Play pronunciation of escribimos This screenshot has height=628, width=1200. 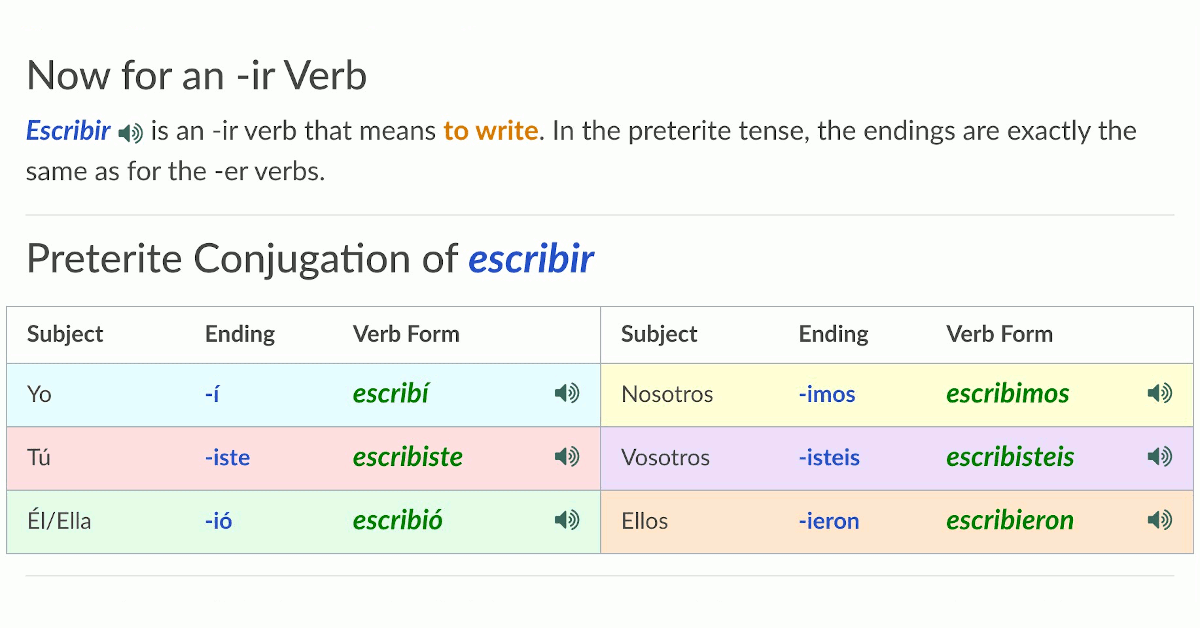[1161, 394]
